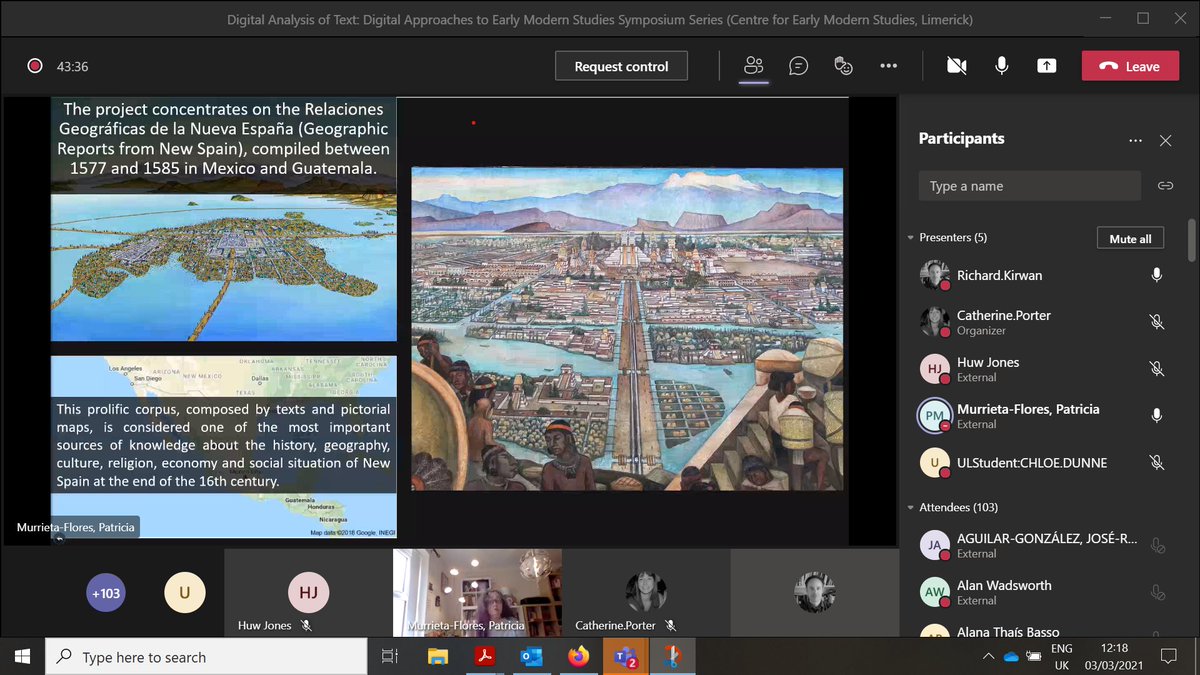Image resolution: width=1200 pixels, height=675 pixels.
Task: Open the Snipping tool on the taskbar
Action: pyautogui.click(x=672, y=657)
